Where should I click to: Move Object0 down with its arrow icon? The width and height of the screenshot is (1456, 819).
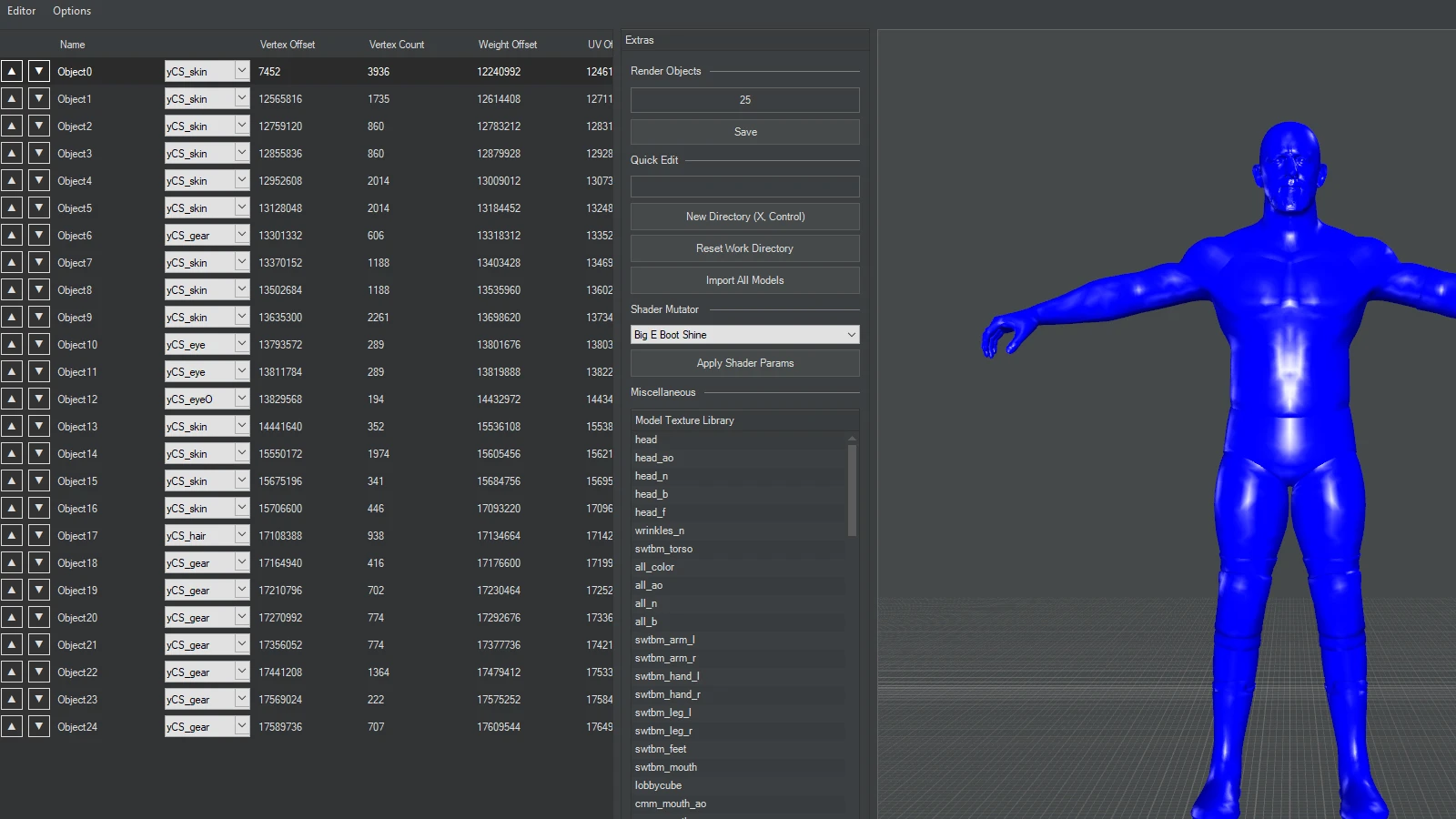[39, 71]
